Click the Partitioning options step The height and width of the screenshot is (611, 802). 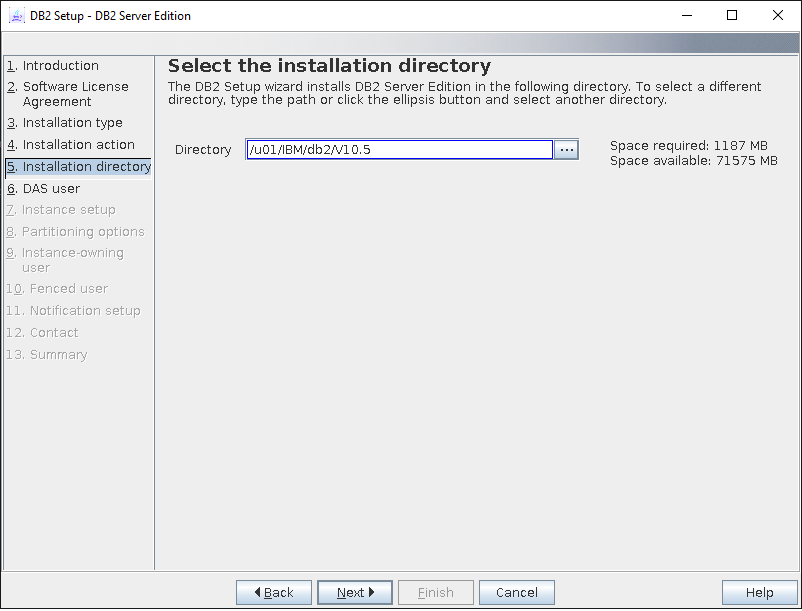click(x=82, y=232)
